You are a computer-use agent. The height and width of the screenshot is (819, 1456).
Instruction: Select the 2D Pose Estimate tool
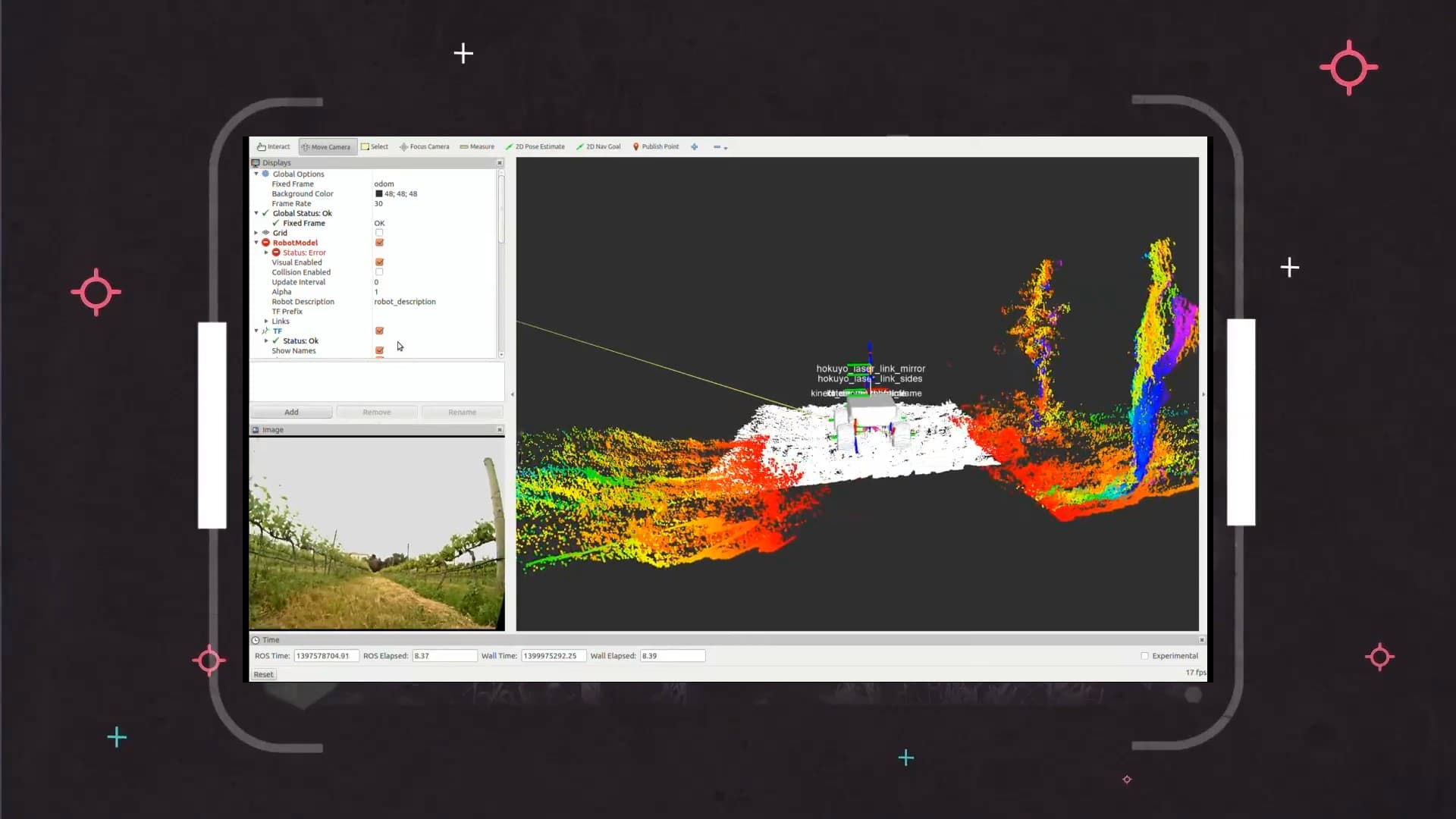point(535,147)
